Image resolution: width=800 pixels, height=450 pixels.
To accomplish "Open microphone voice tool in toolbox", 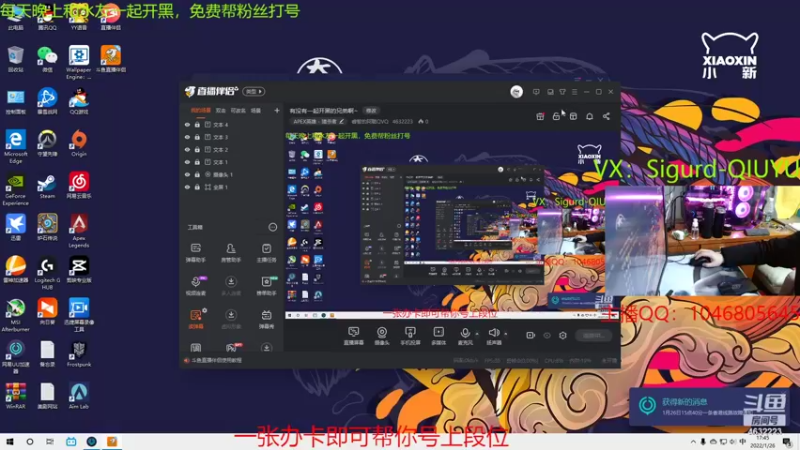I will pos(195,286).
